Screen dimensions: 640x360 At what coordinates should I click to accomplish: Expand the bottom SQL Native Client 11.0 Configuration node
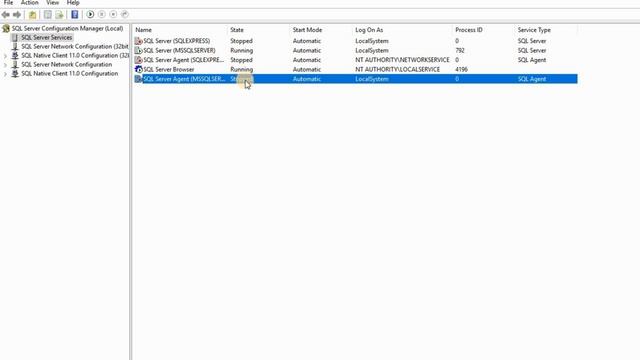click(5, 74)
